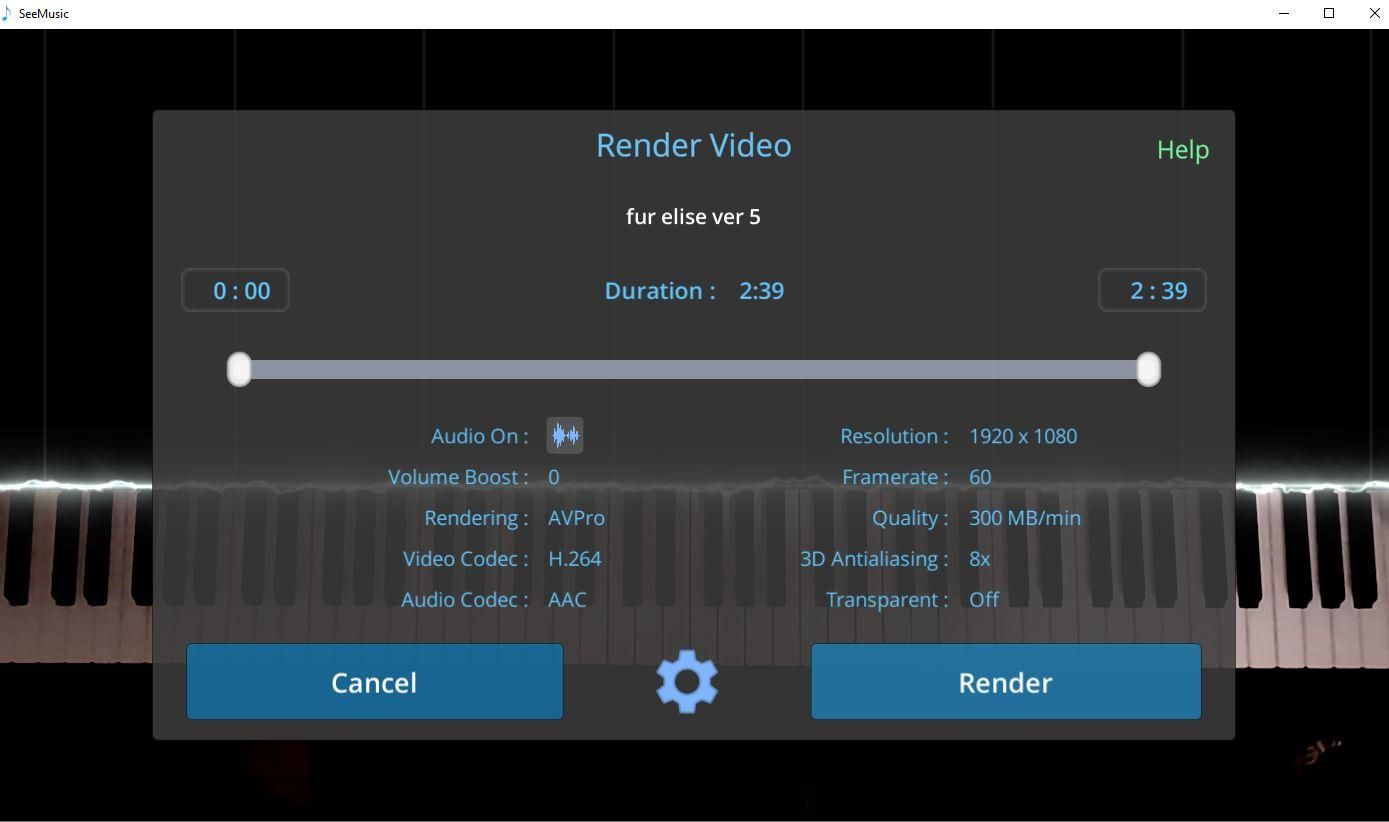Edit the 2:39 end time field
1389x822 pixels.
[1152, 290]
